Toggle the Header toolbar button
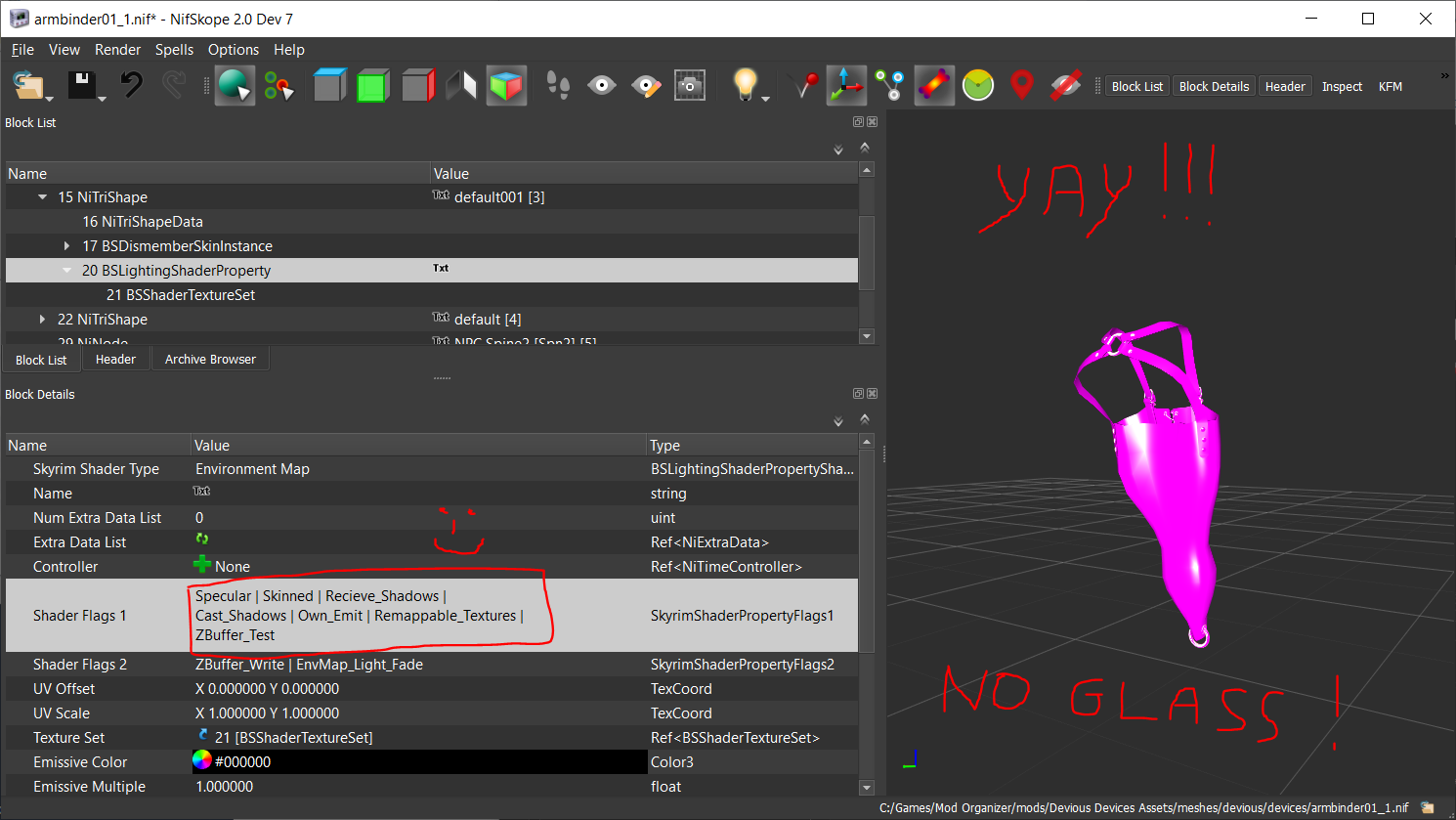The width and height of the screenshot is (1456, 820). (1285, 87)
